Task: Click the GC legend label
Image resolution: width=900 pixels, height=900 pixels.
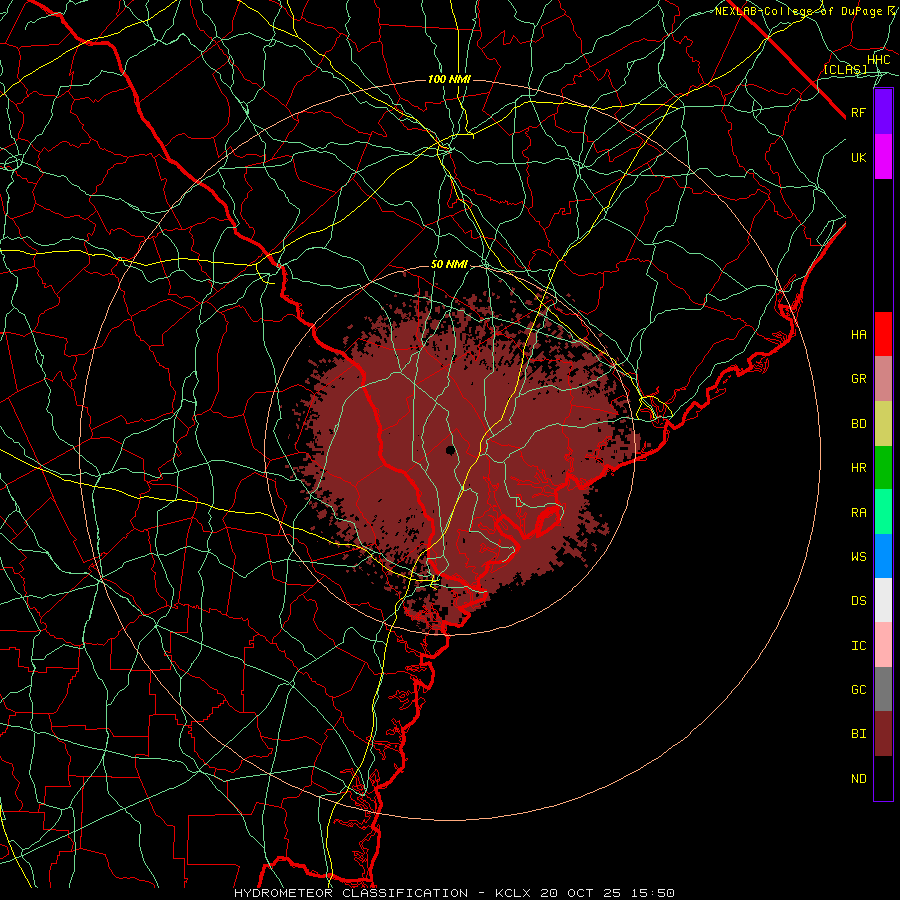Action: click(859, 690)
